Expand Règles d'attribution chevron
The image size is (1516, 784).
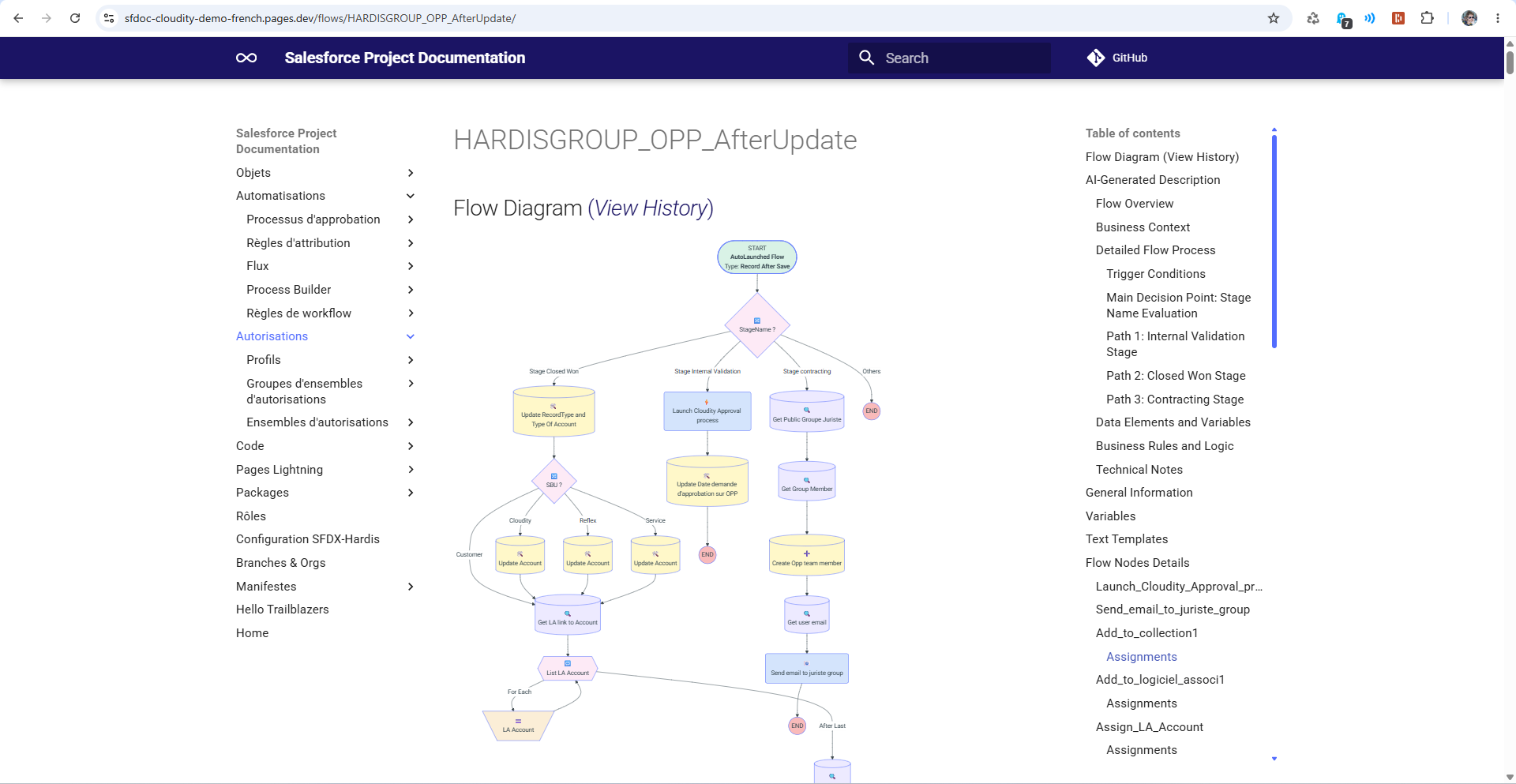tap(411, 243)
